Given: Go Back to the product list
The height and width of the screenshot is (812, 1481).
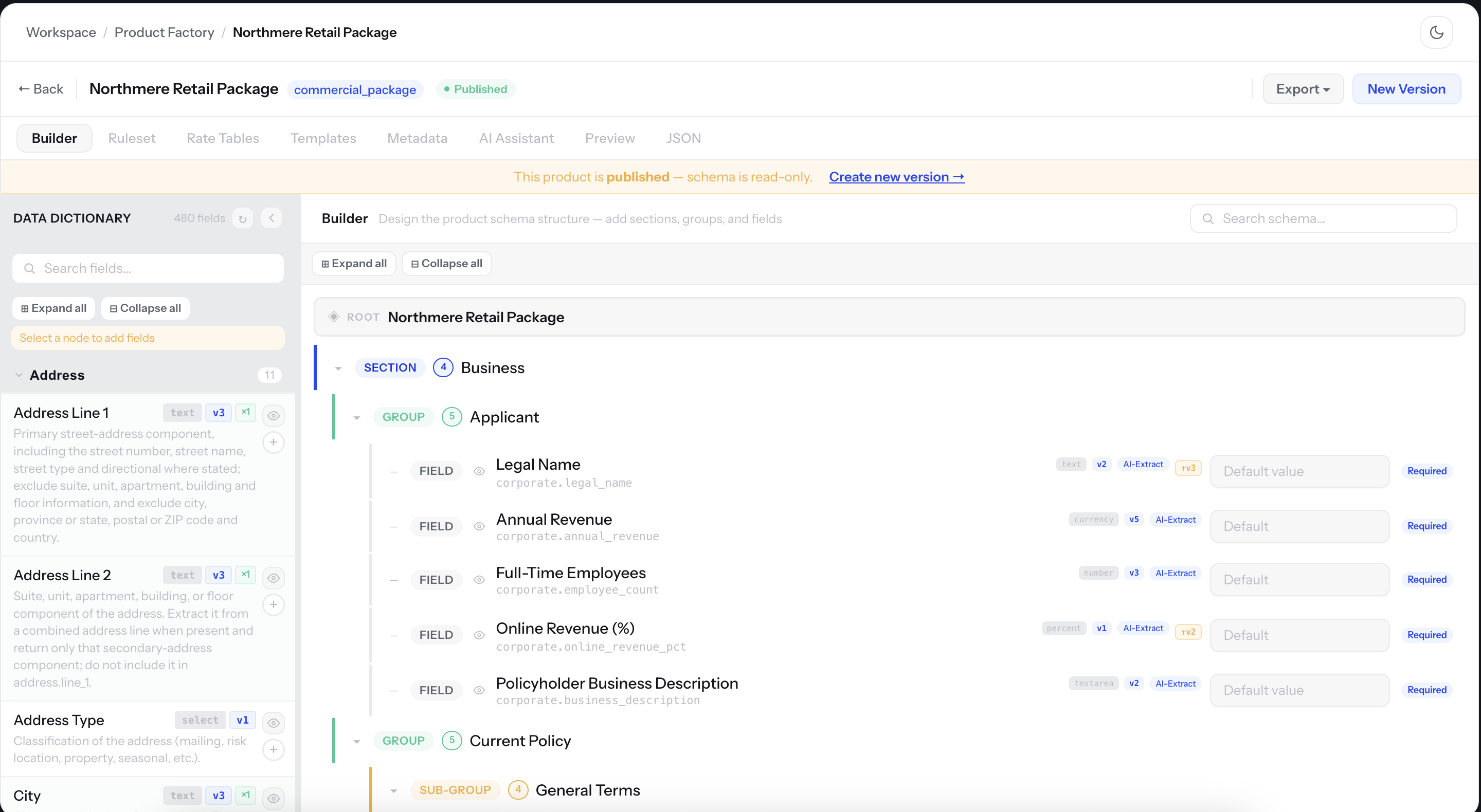Looking at the screenshot, I should click(41, 89).
